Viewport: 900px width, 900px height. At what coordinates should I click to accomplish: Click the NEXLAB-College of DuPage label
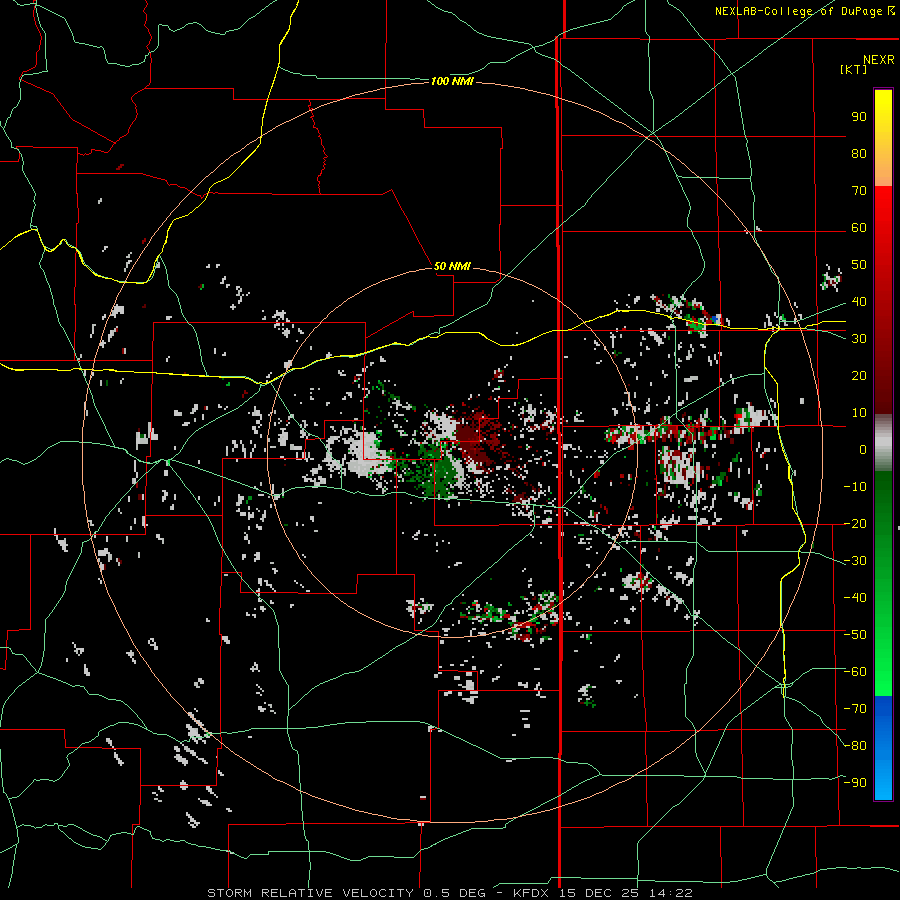[798, 11]
